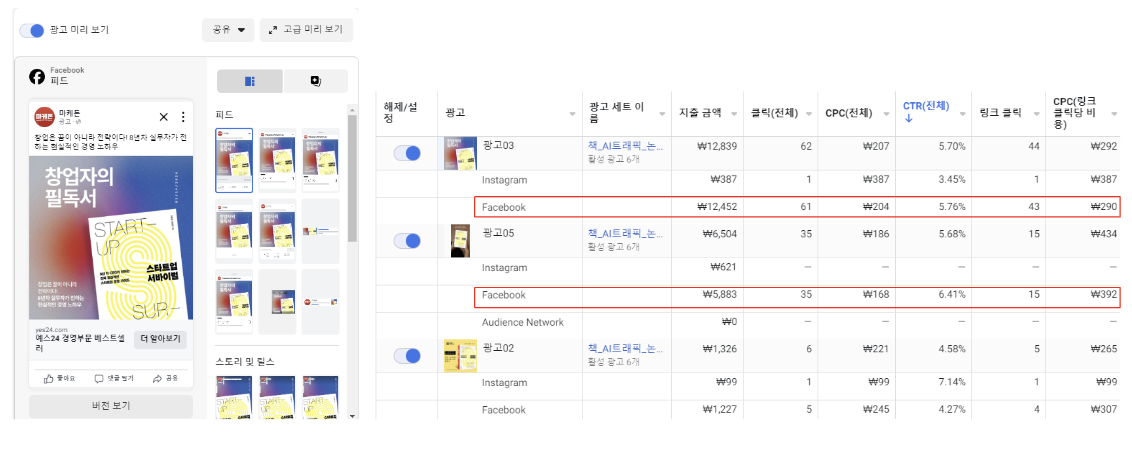The width and height of the screenshot is (1132, 455).
Task: Toggle the 광고03 on/off switch
Action: coord(406,153)
